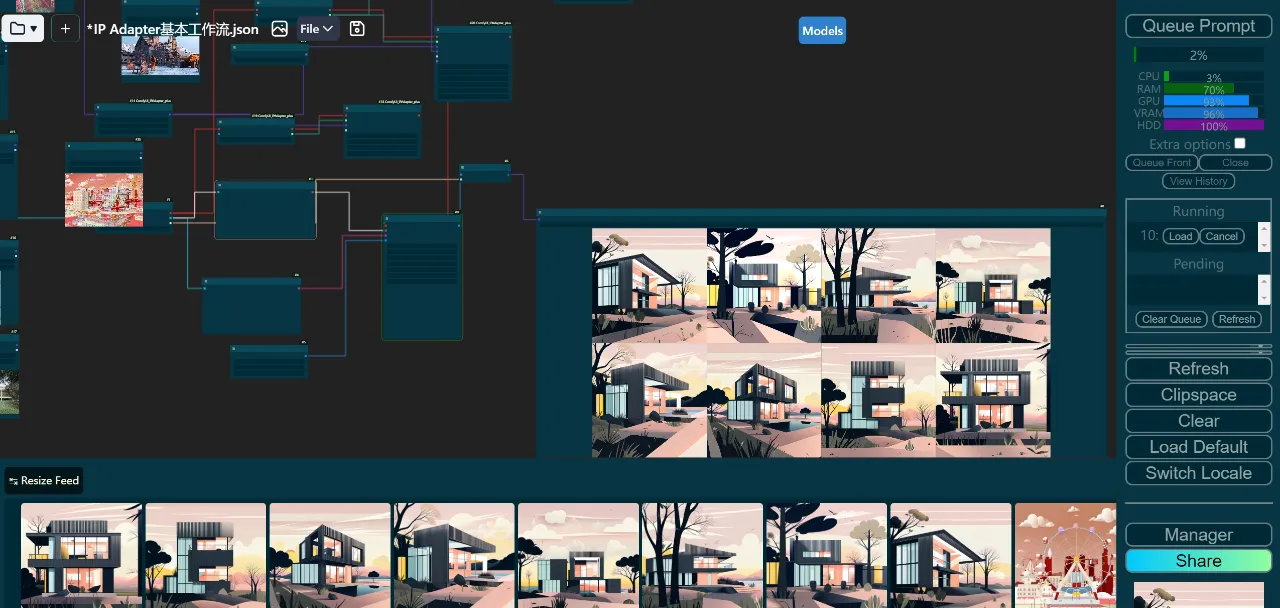The image size is (1280, 608).
Task: Load the running queue item
Action: (1180, 237)
